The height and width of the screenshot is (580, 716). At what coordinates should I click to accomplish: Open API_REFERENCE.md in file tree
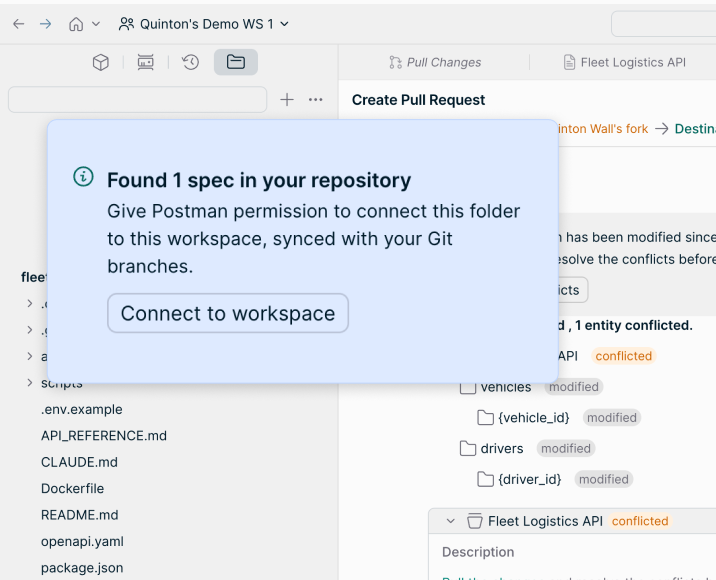[104, 436]
